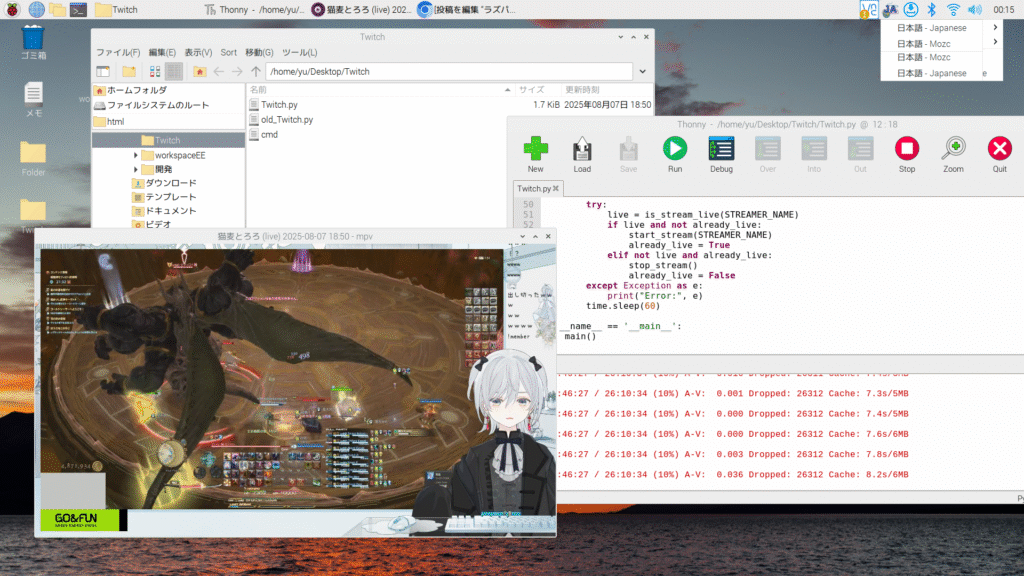1024x576 pixels.
Task: Open the Bluetooth tray menu
Action: [932, 10]
